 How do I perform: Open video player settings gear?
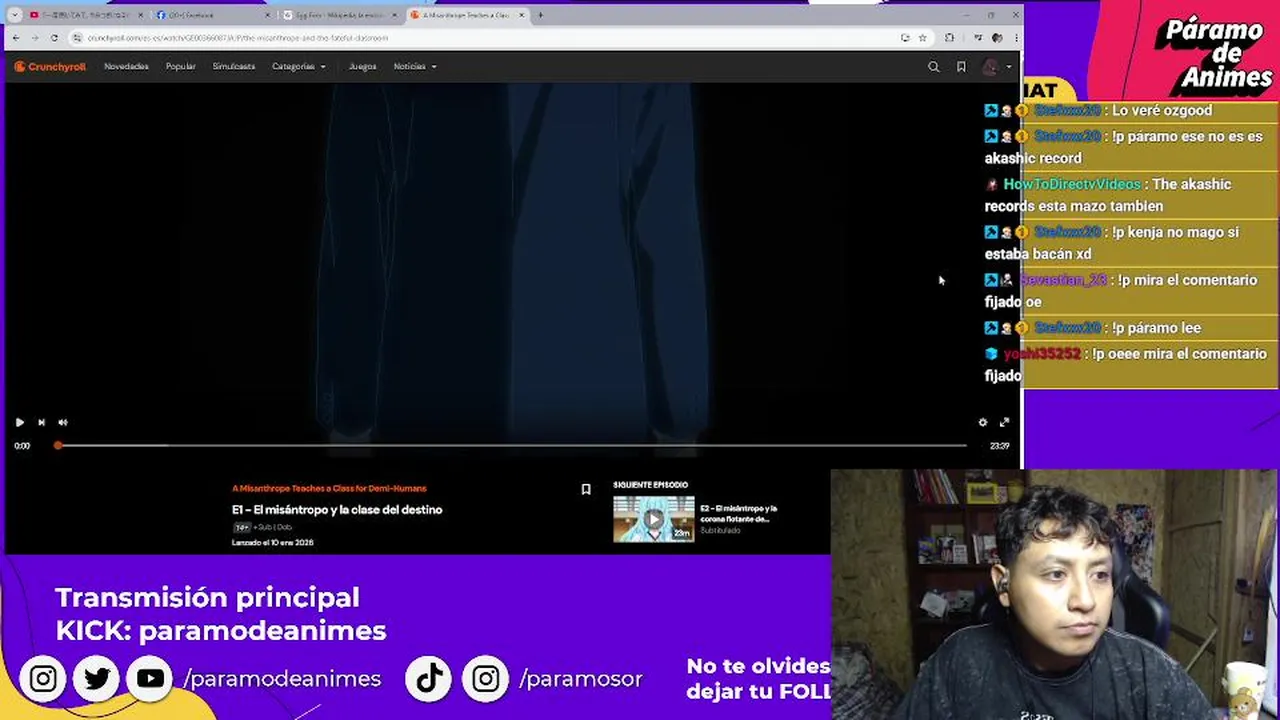[x=982, y=422]
